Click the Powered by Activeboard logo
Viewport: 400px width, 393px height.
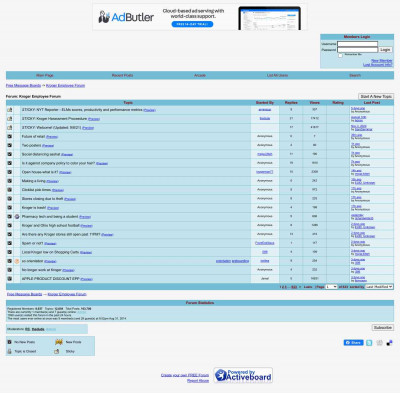[x=243, y=375]
